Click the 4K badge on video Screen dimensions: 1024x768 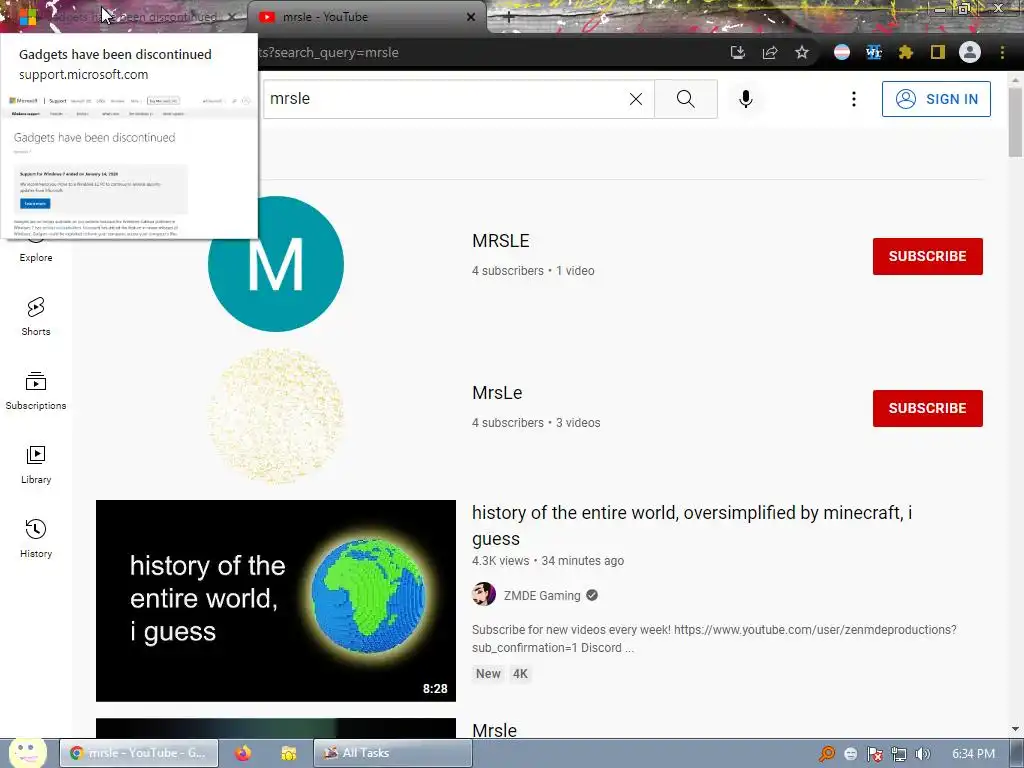point(520,673)
